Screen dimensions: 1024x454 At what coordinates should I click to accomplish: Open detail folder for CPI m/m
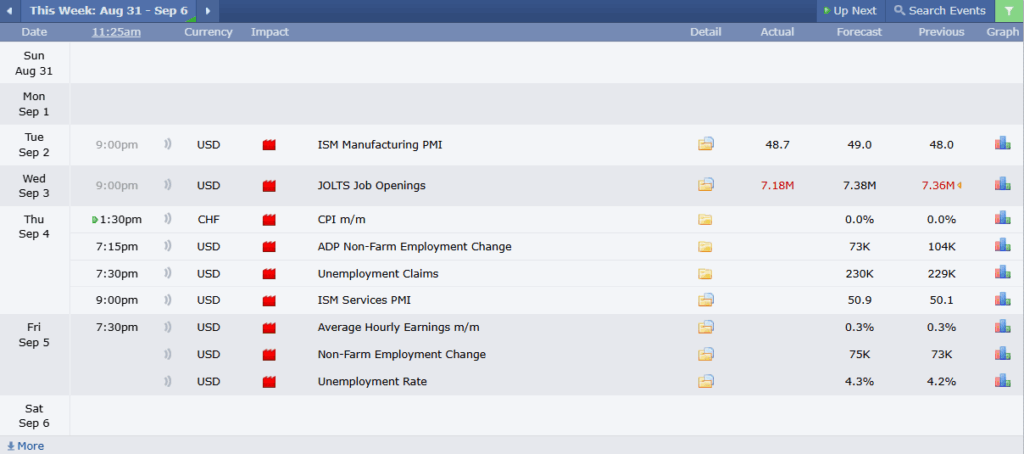tap(706, 219)
